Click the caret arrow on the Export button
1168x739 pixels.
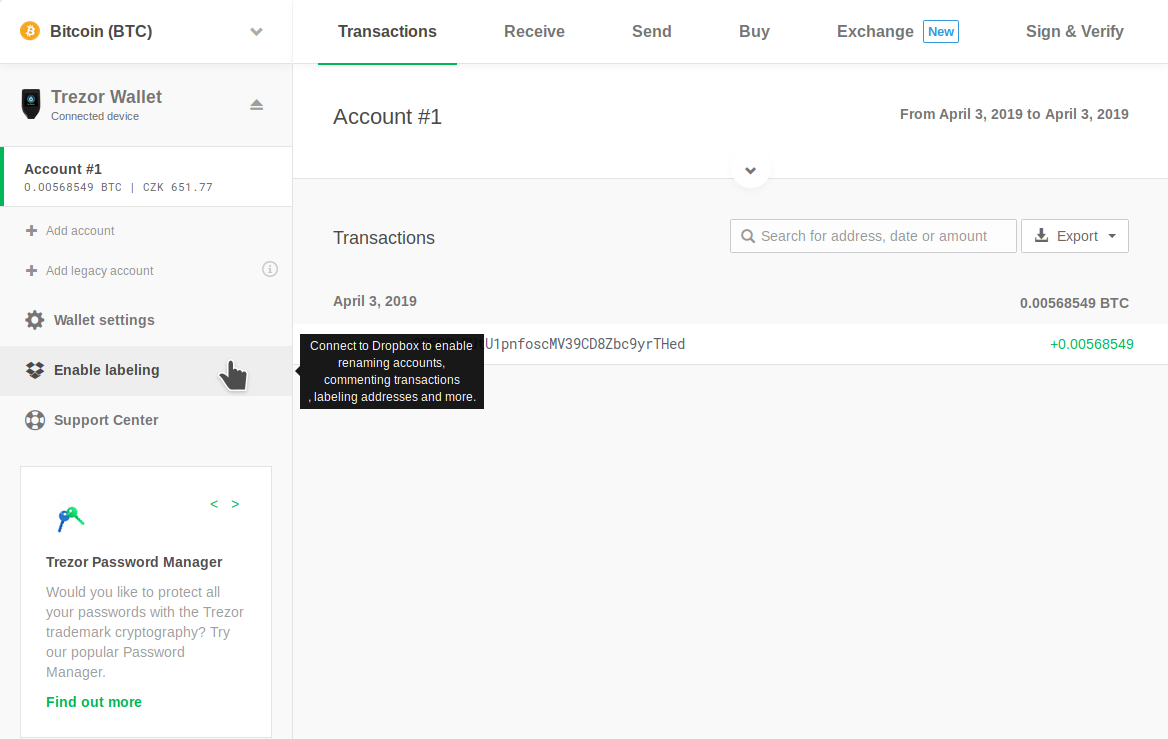click(x=1112, y=236)
